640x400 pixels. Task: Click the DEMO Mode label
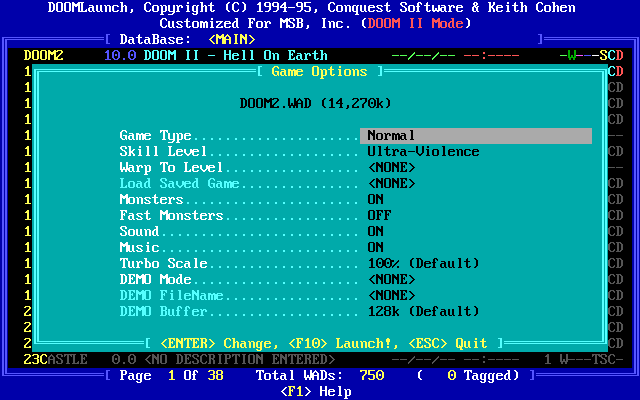156,279
